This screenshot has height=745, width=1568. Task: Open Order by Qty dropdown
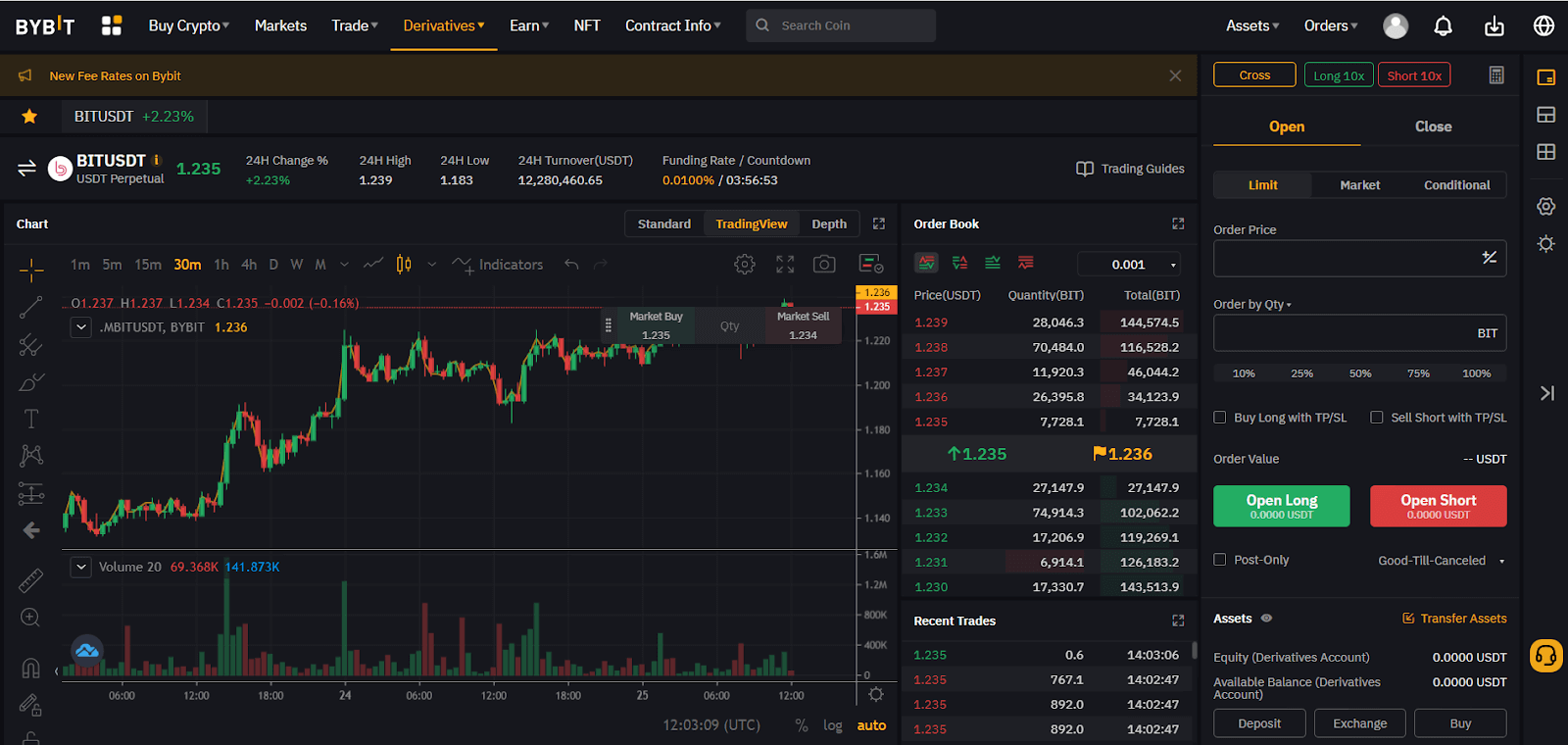[x=1252, y=304]
